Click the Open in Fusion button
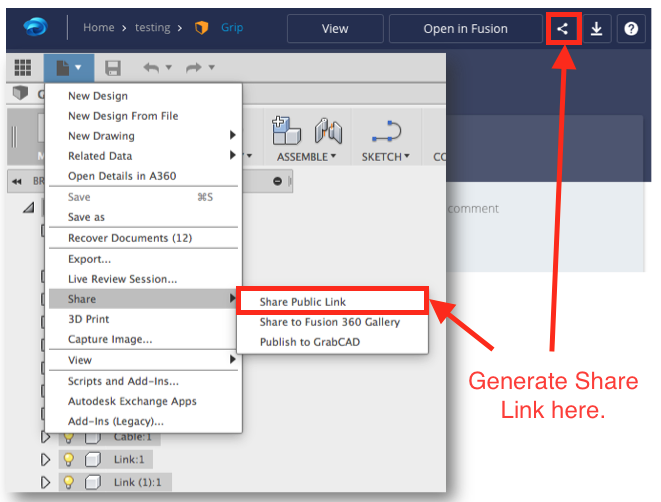661x502 pixels. pyautogui.click(x=465, y=29)
